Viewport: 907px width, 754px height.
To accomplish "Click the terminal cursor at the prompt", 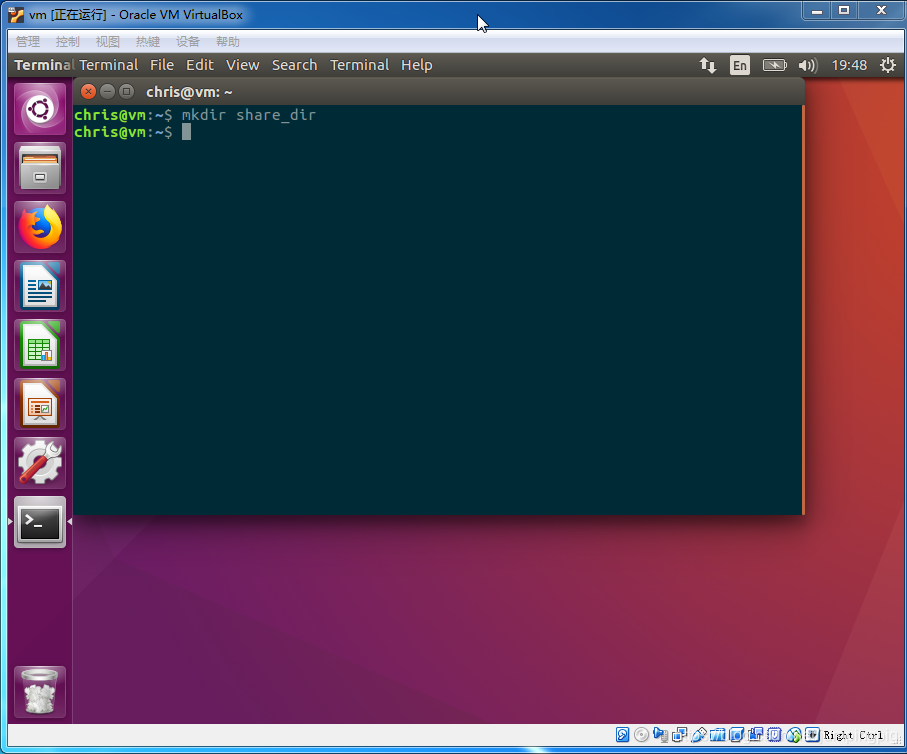I will click(x=186, y=132).
